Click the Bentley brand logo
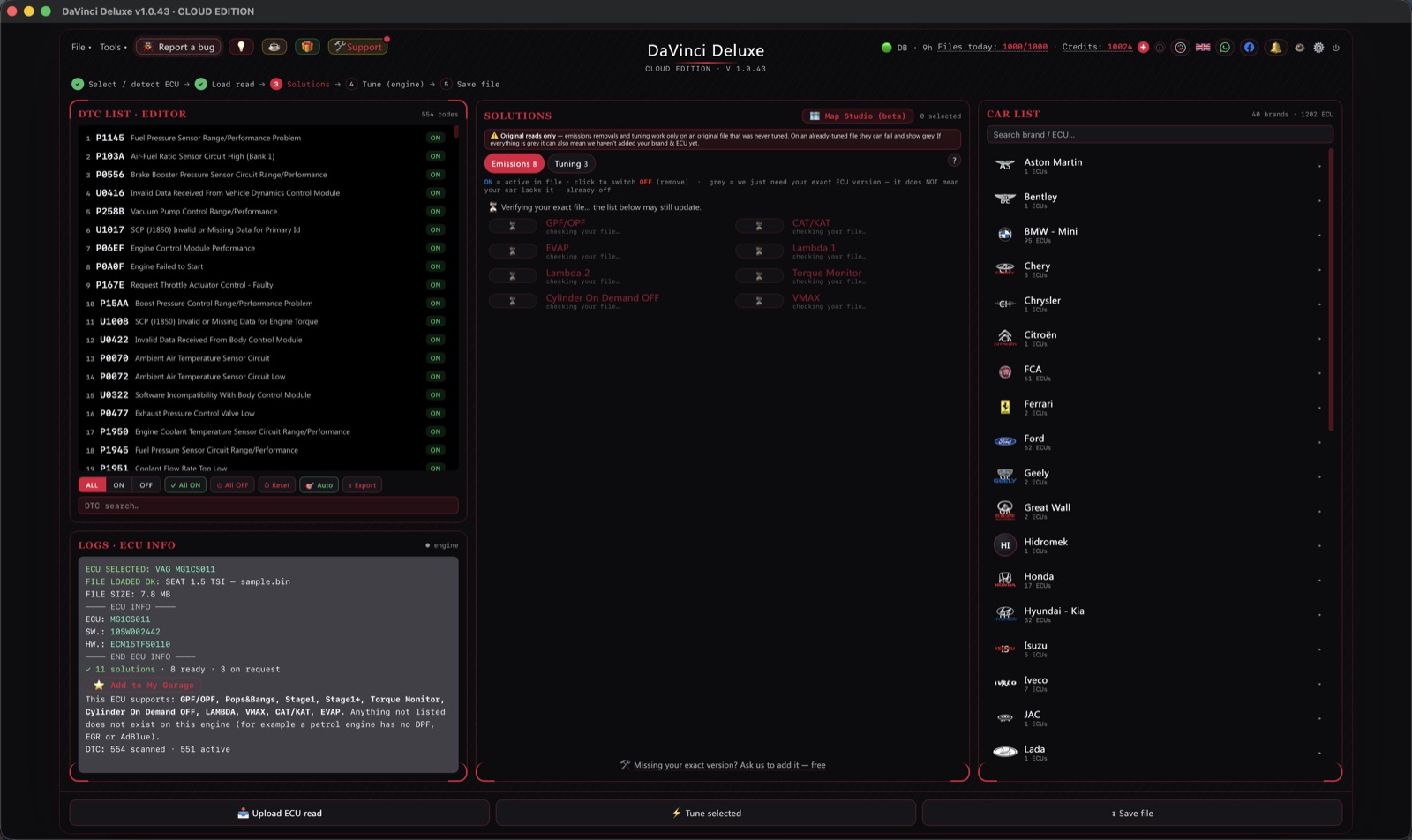Screen dimensions: 1412x840 (1004, 199)
